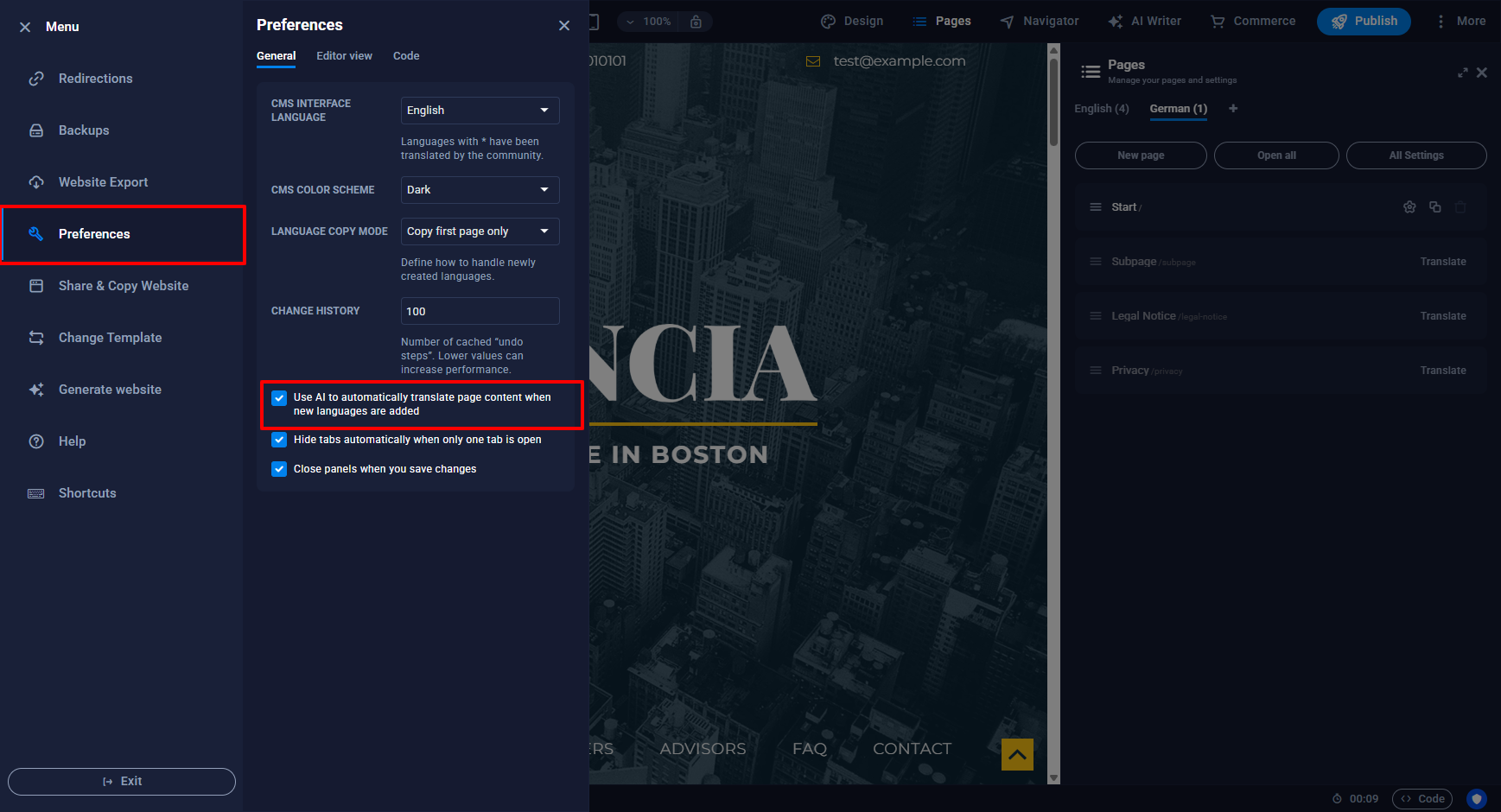The image size is (1501, 812).
Task: Open the AI Writer tool
Action: tap(1144, 22)
